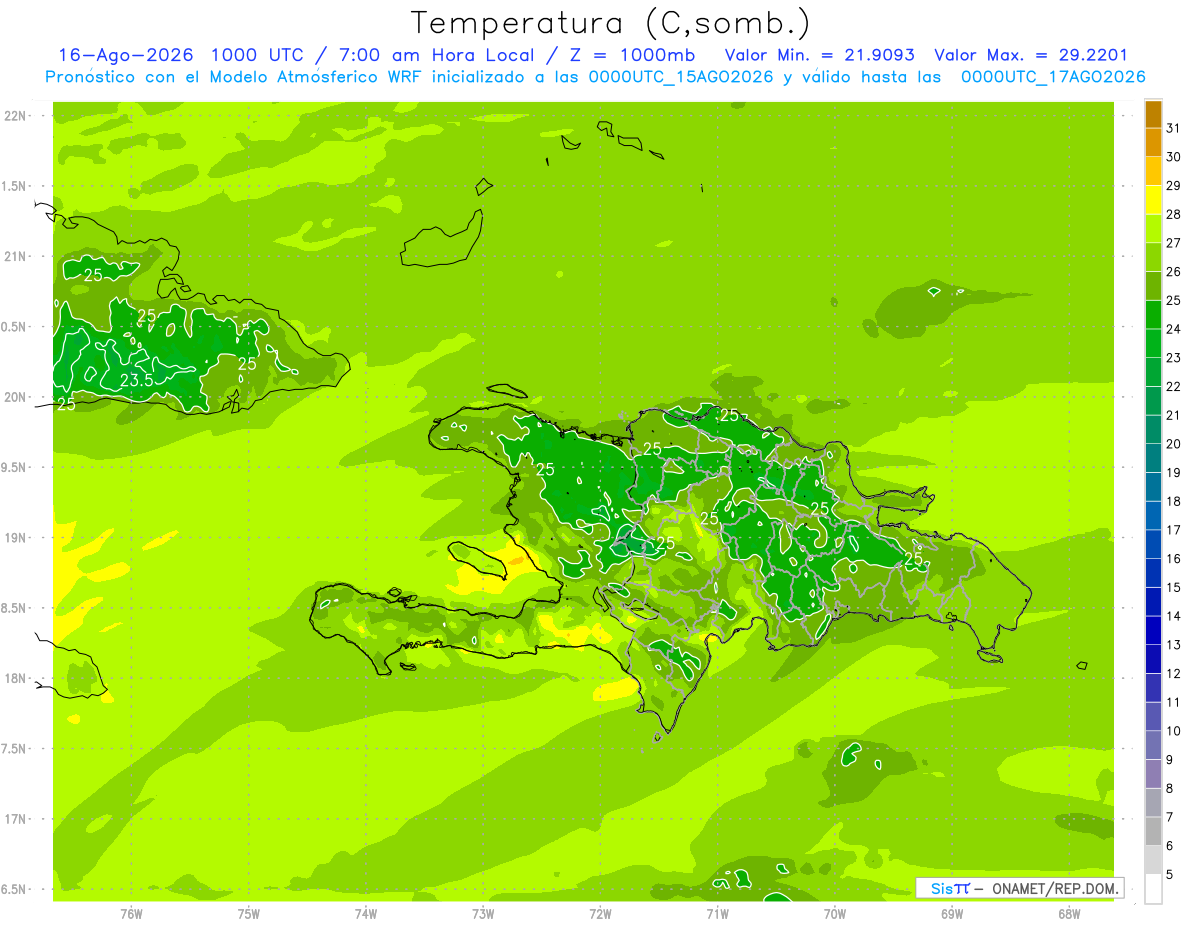This screenshot has width=1200, height=927.
Task: Click the "70W" longitude label
Action: (835, 914)
